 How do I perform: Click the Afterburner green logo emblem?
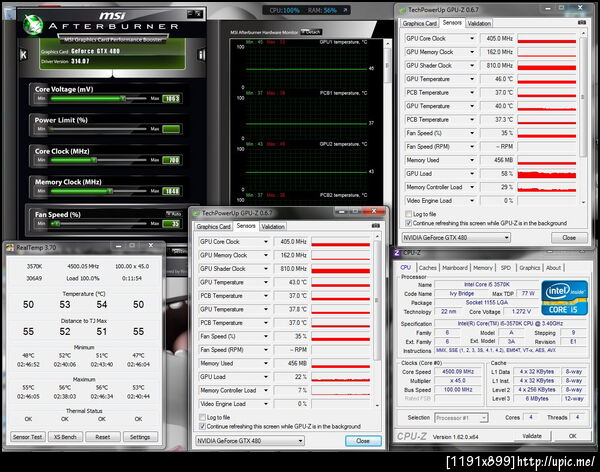click(x=33, y=25)
